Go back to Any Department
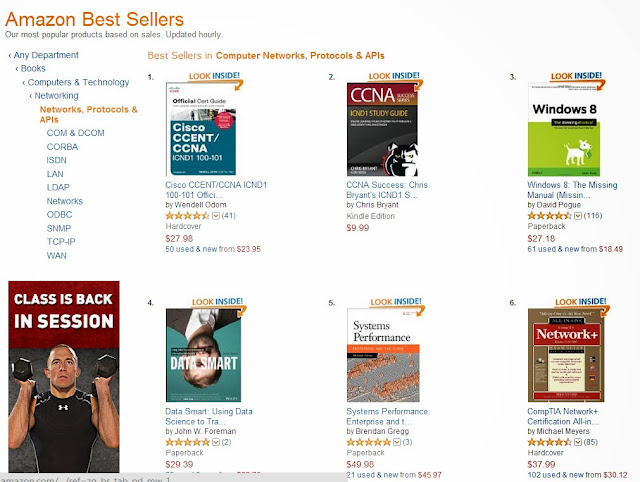 [x=46, y=55]
